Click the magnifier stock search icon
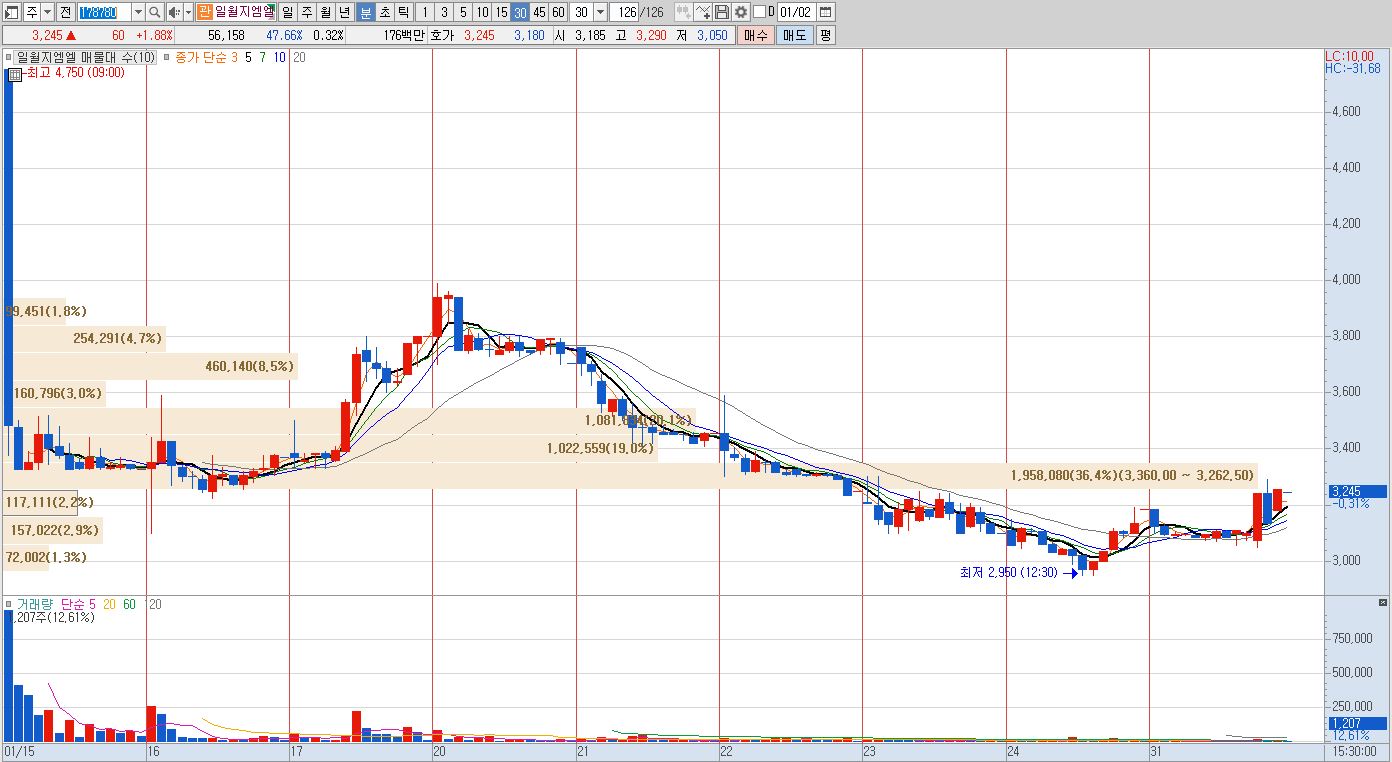Viewport: 1392px width, 762px height. [x=155, y=12]
